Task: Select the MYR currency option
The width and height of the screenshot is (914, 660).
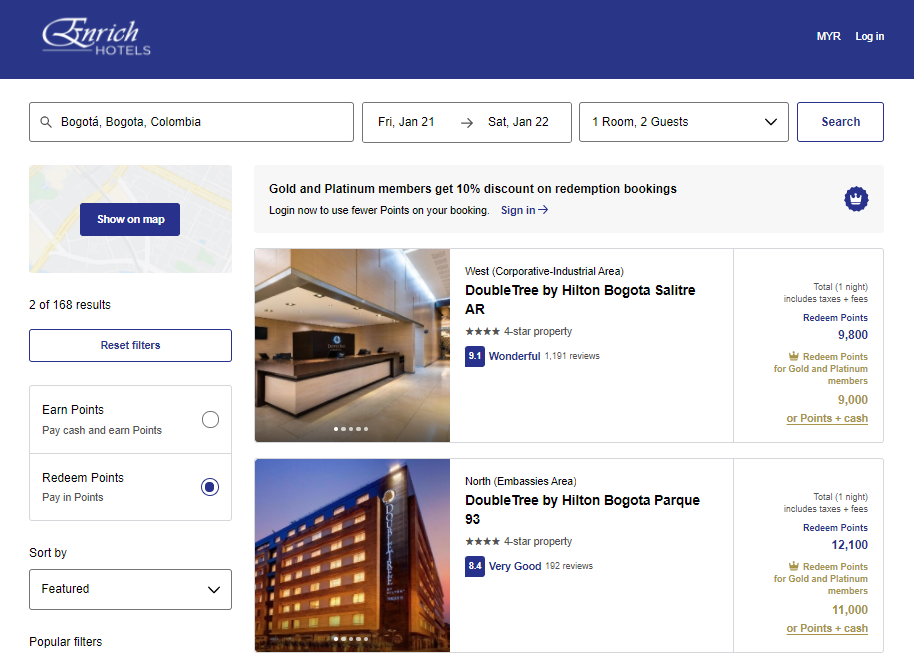Action: click(x=828, y=36)
